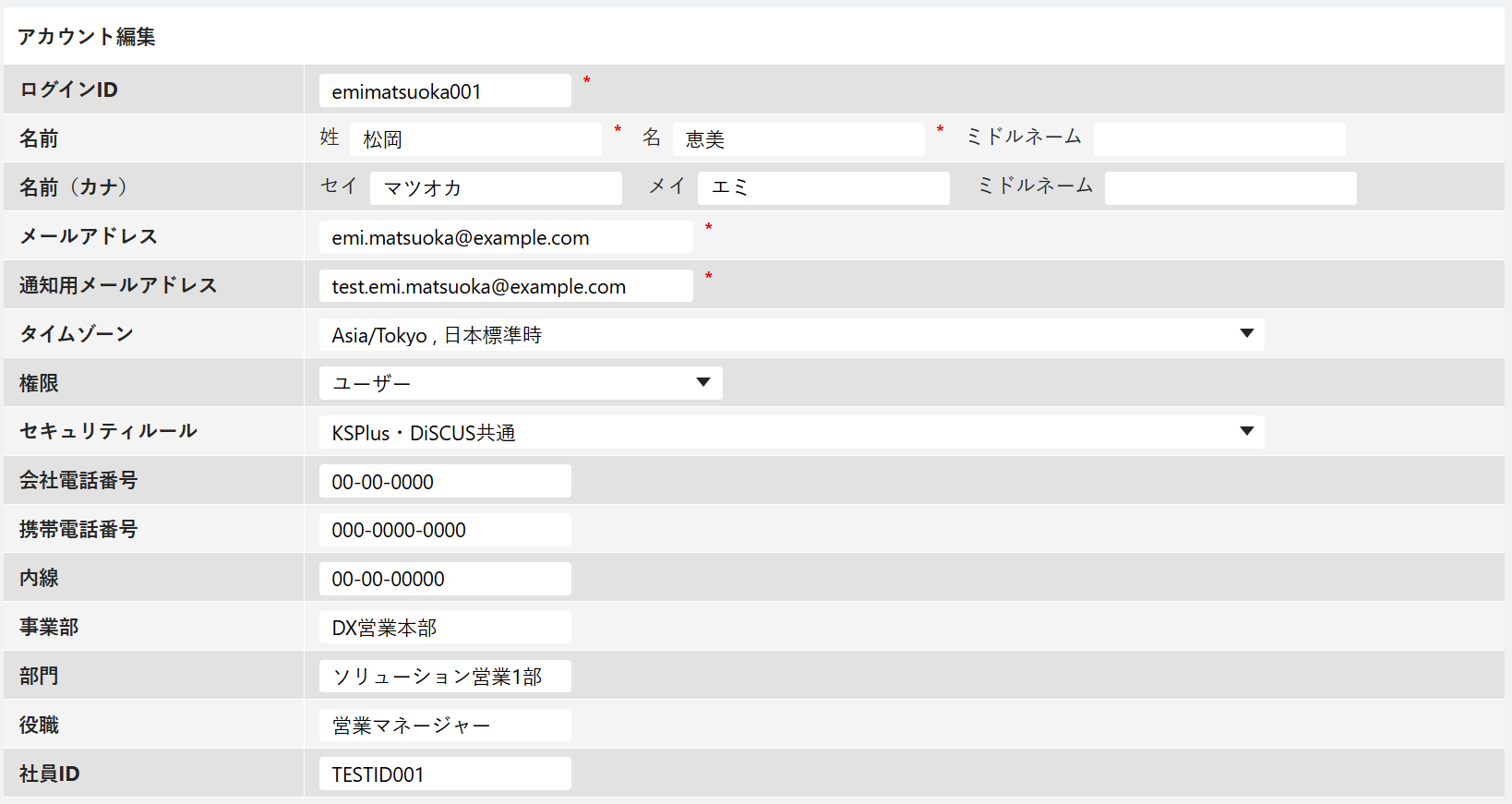Expand the 権限 dropdown set to ユーザー

521,383
